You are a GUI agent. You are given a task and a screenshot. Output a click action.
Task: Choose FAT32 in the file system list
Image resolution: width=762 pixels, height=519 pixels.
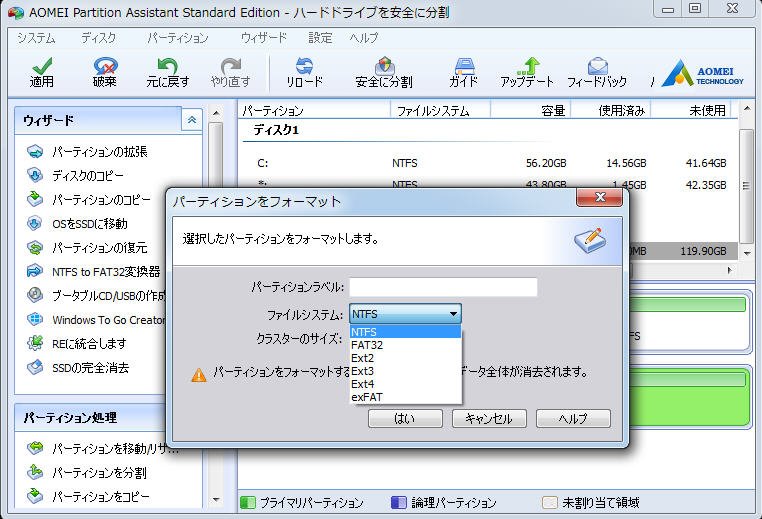405,345
